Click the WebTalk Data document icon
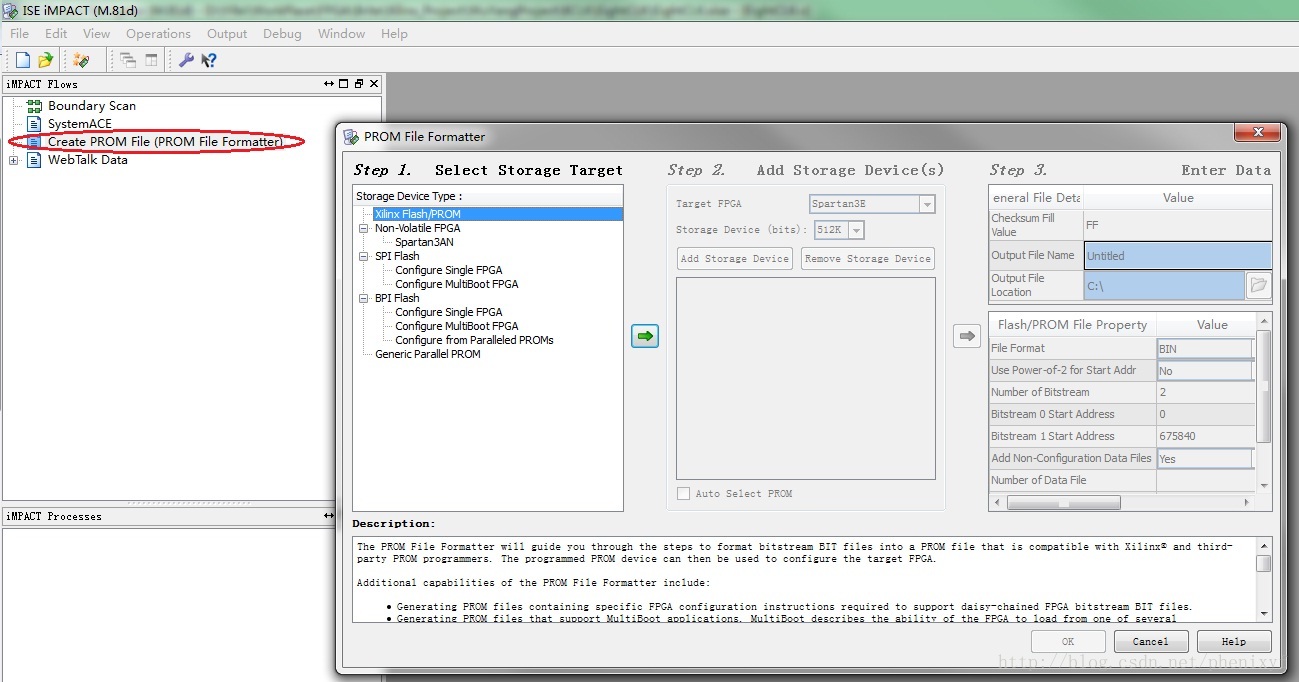This screenshot has height=682, width=1299. tap(34, 160)
